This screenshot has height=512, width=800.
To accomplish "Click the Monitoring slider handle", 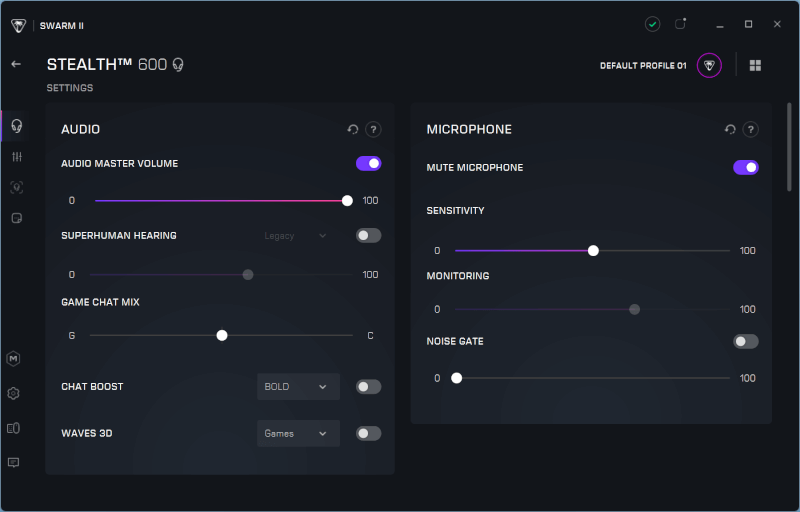I will [634, 309].
